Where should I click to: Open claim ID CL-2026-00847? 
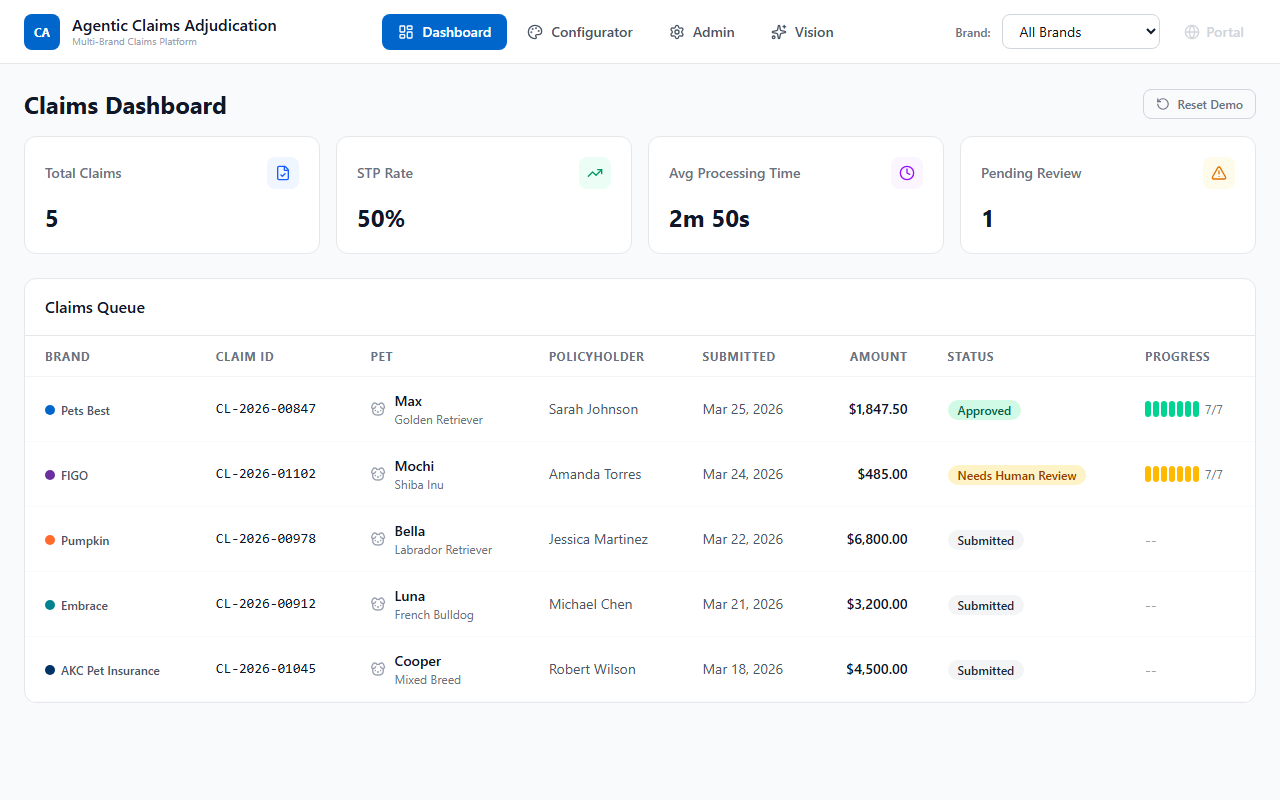(x=266, y=409)
